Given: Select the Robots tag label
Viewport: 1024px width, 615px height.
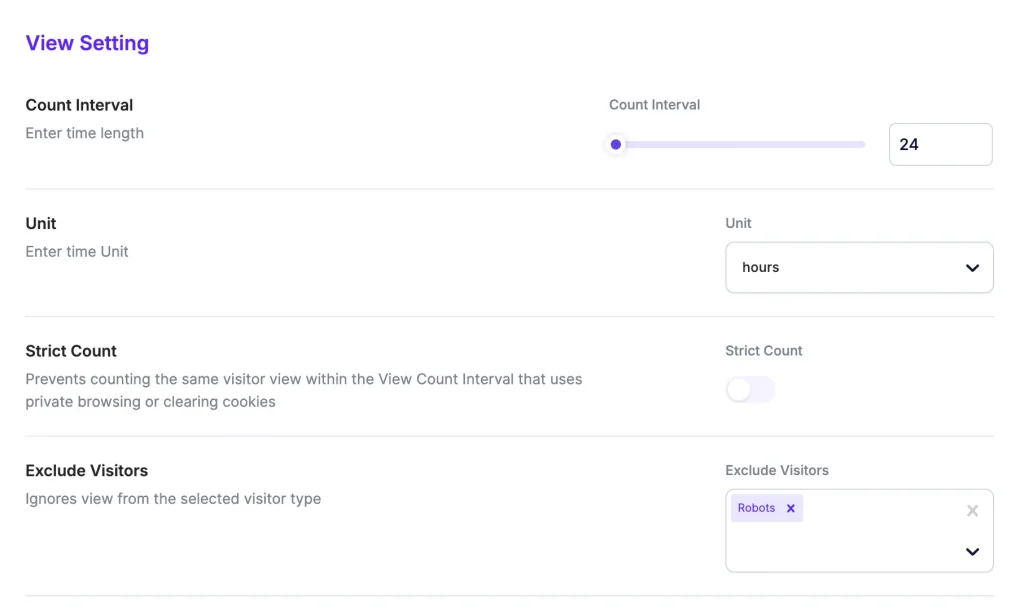Looking at the screenshot, I should [x=756, y=508].
